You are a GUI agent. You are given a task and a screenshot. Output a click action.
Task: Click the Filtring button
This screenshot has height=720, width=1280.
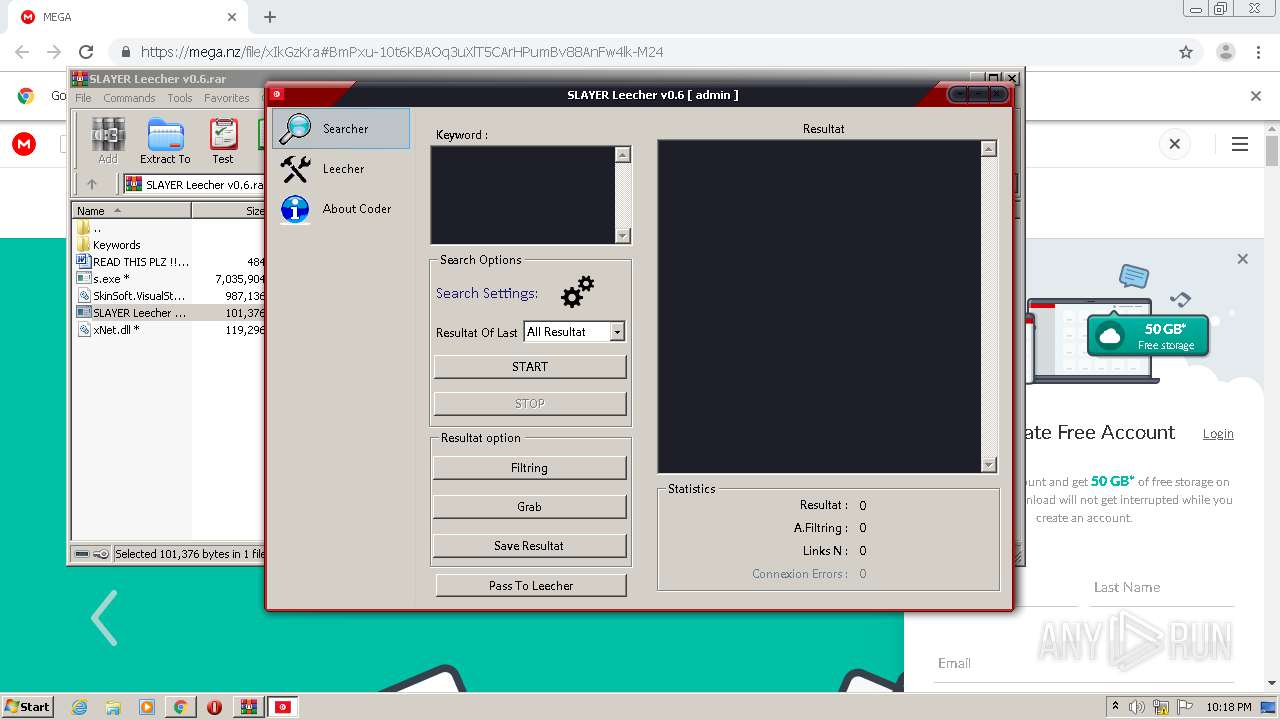530,468
